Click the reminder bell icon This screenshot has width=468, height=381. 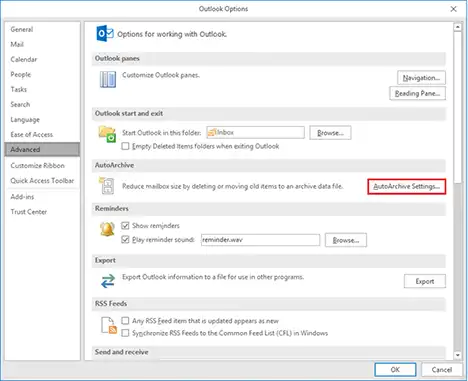[107, 229]
